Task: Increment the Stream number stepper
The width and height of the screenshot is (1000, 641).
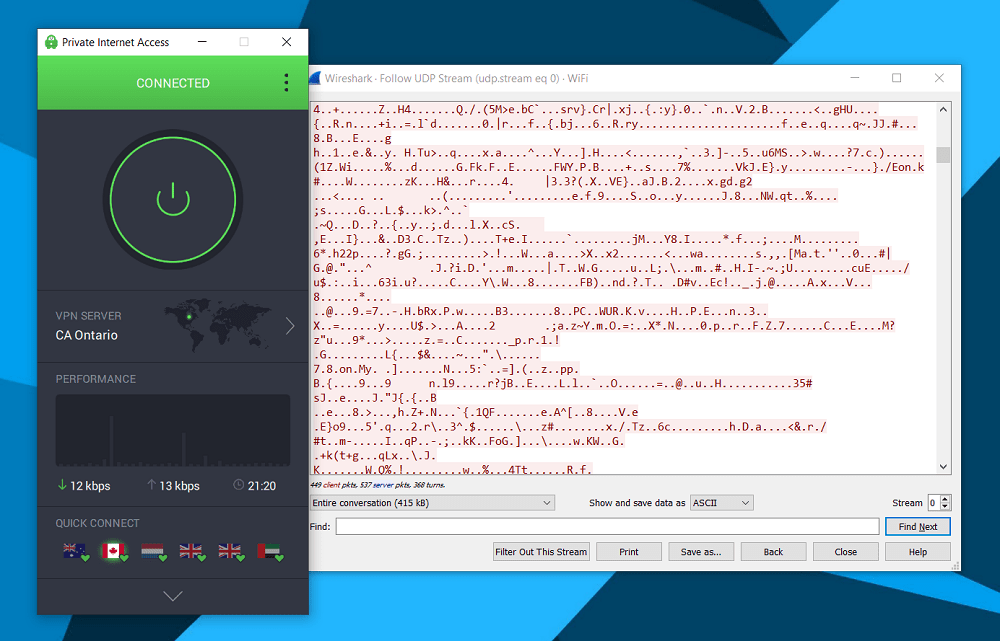Action: point(945,499)
